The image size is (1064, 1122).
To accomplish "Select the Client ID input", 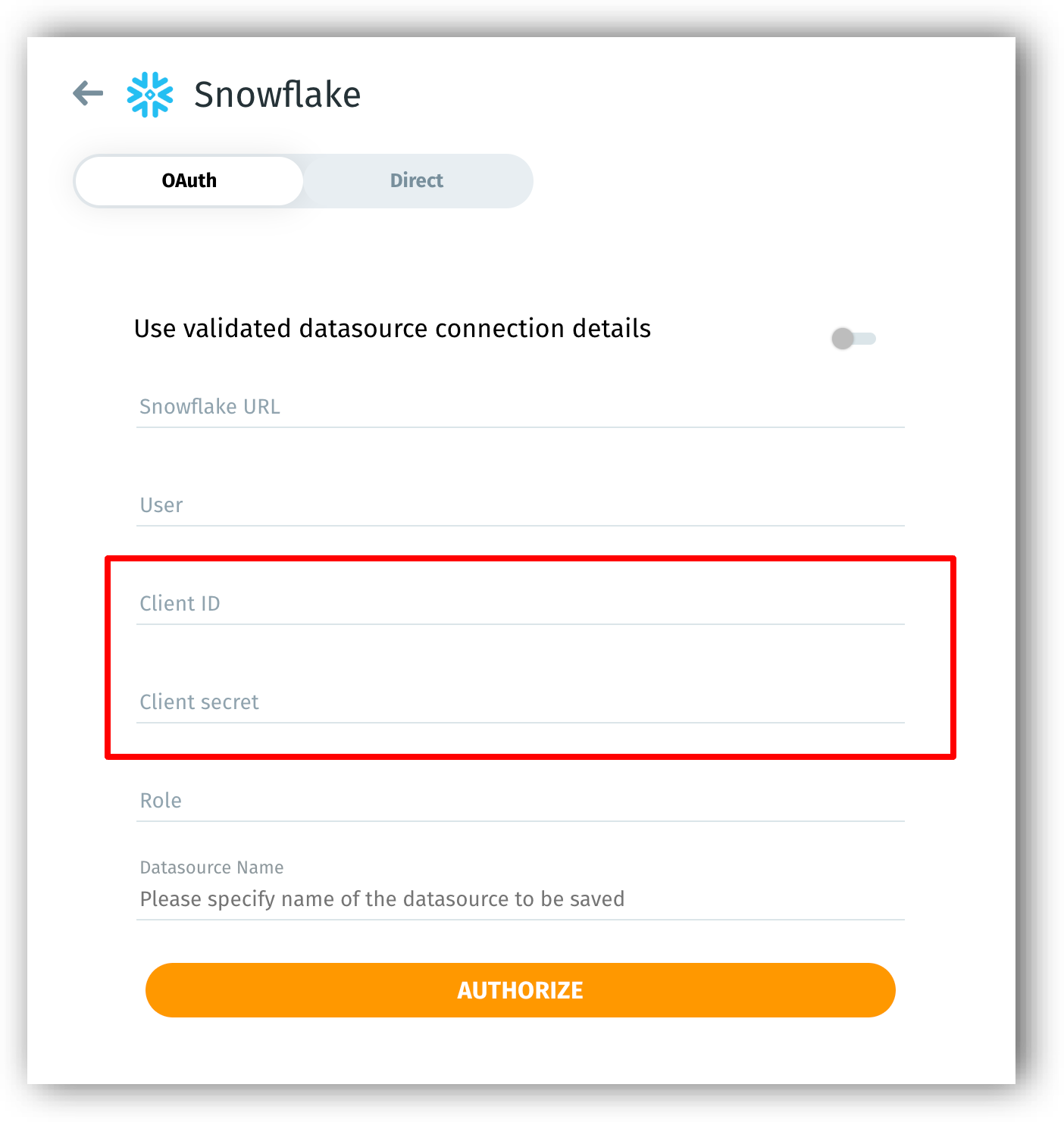I will [520, 605].
